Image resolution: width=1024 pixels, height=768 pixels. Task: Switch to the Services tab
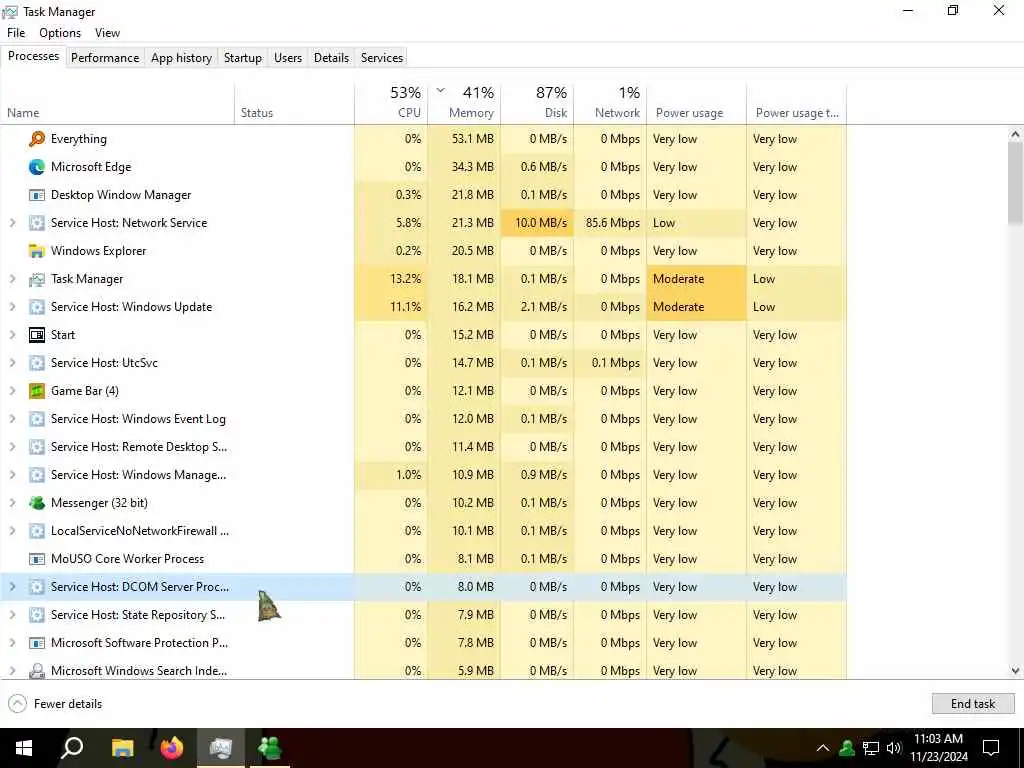[382, 57]
